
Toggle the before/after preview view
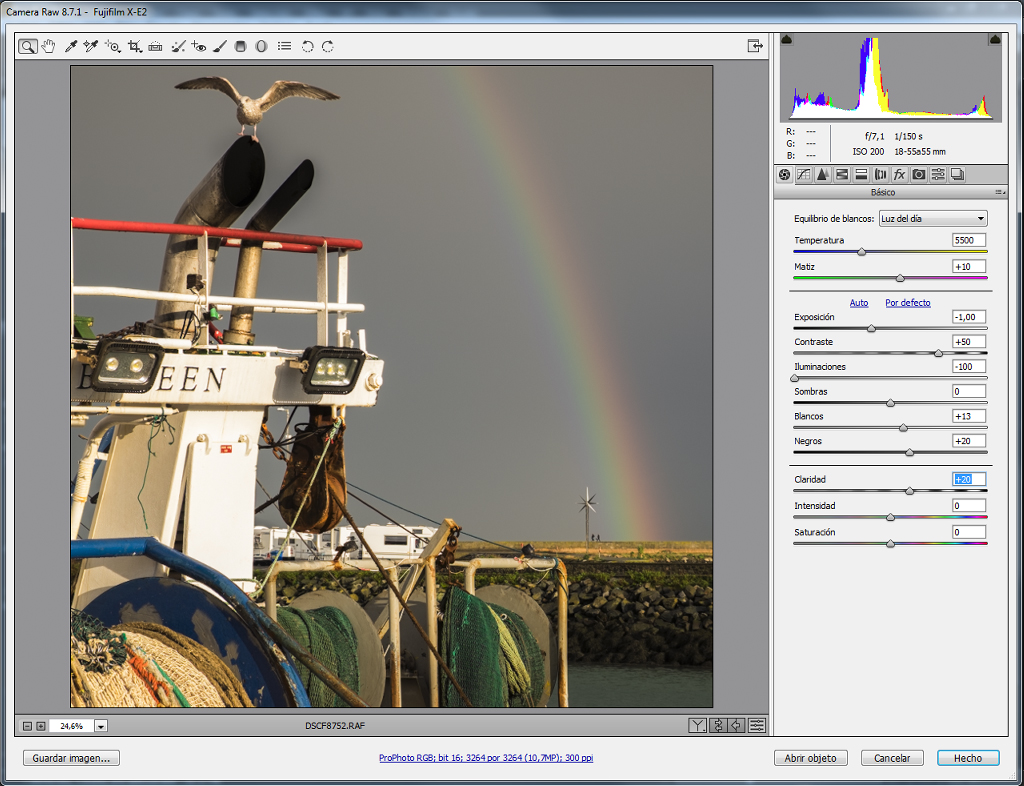pyautogui.click(x=697, y=725)
